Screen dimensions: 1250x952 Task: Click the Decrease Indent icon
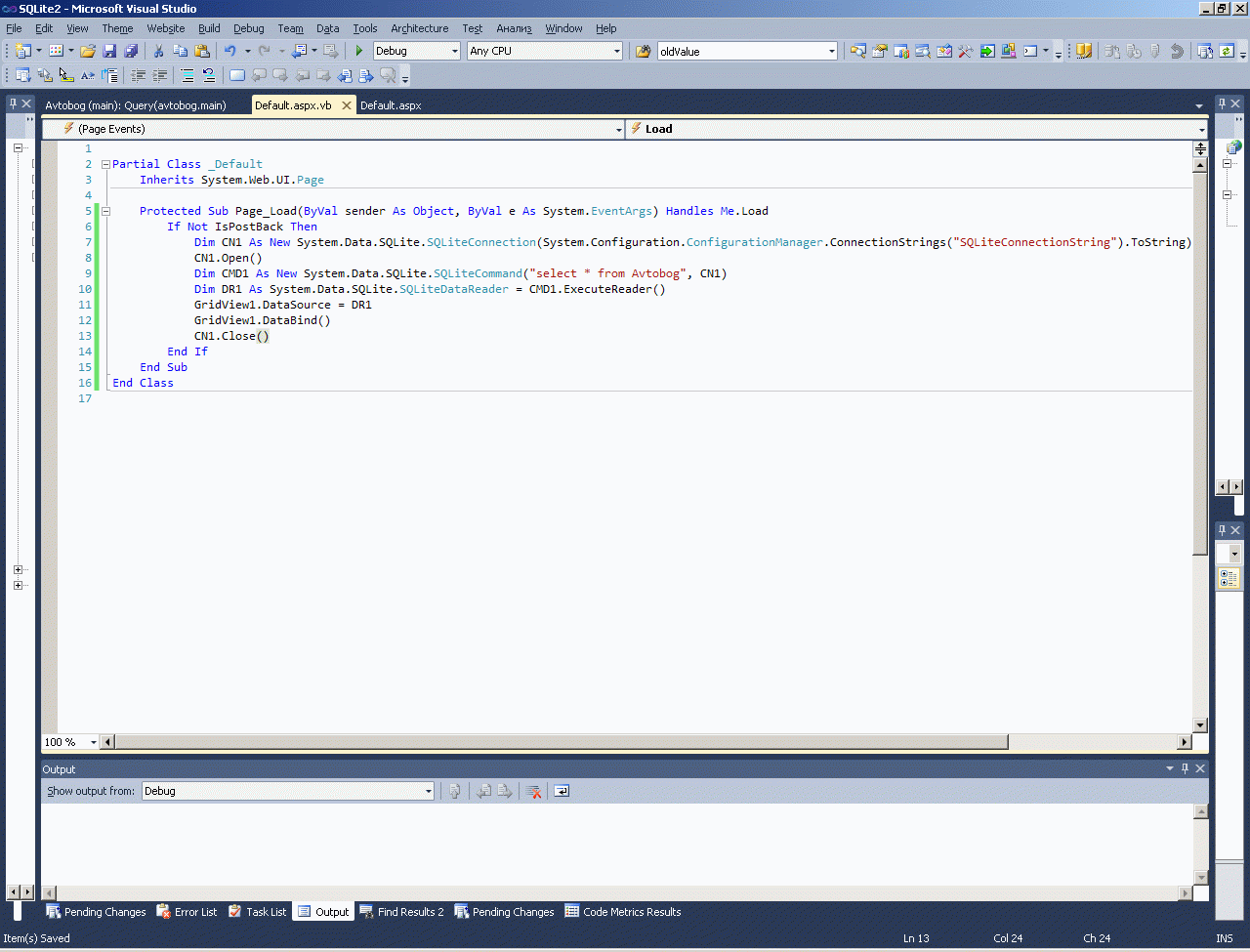coord(139,75)
